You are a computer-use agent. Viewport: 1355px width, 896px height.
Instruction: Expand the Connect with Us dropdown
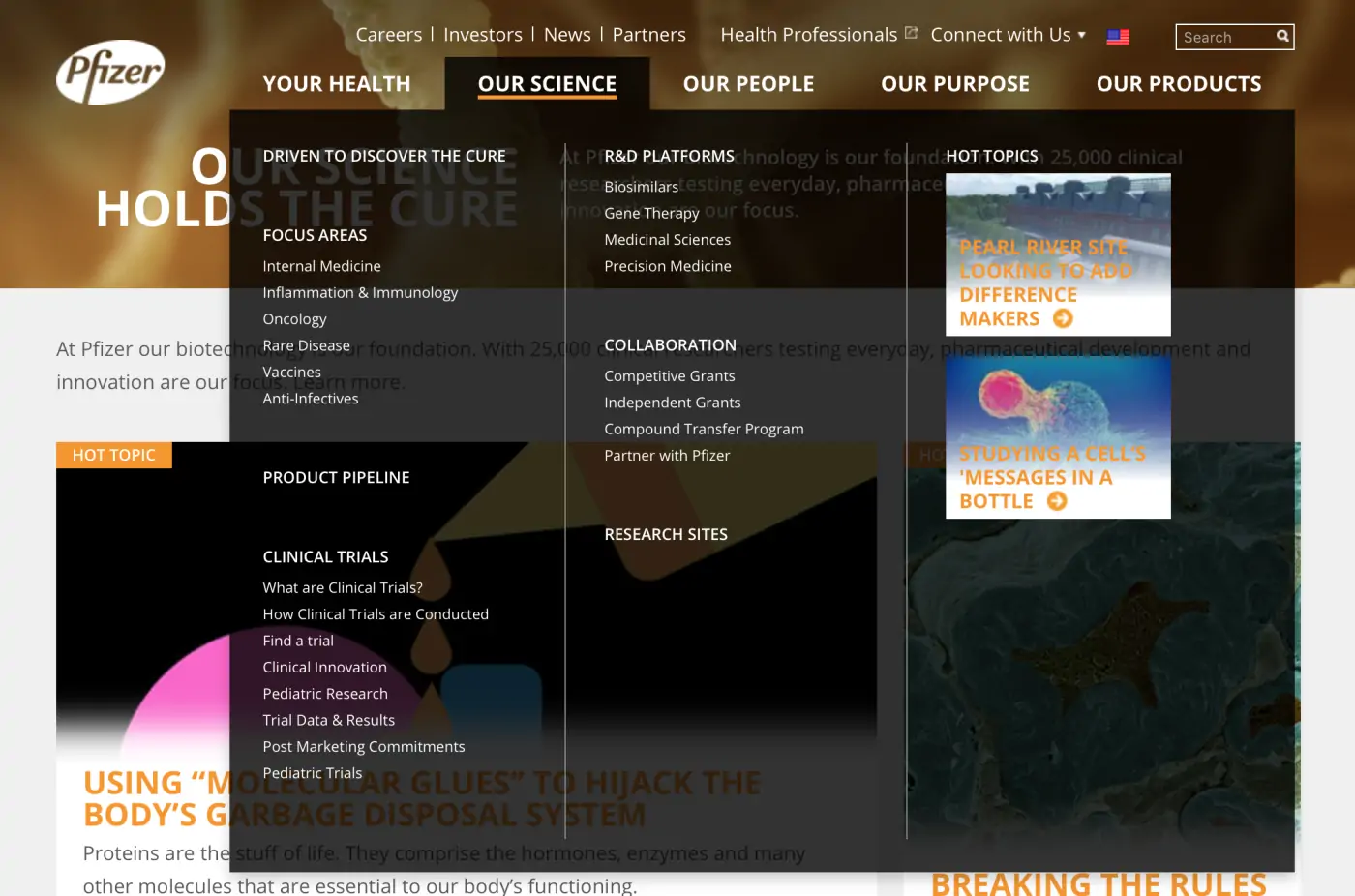coord(1008,35)
